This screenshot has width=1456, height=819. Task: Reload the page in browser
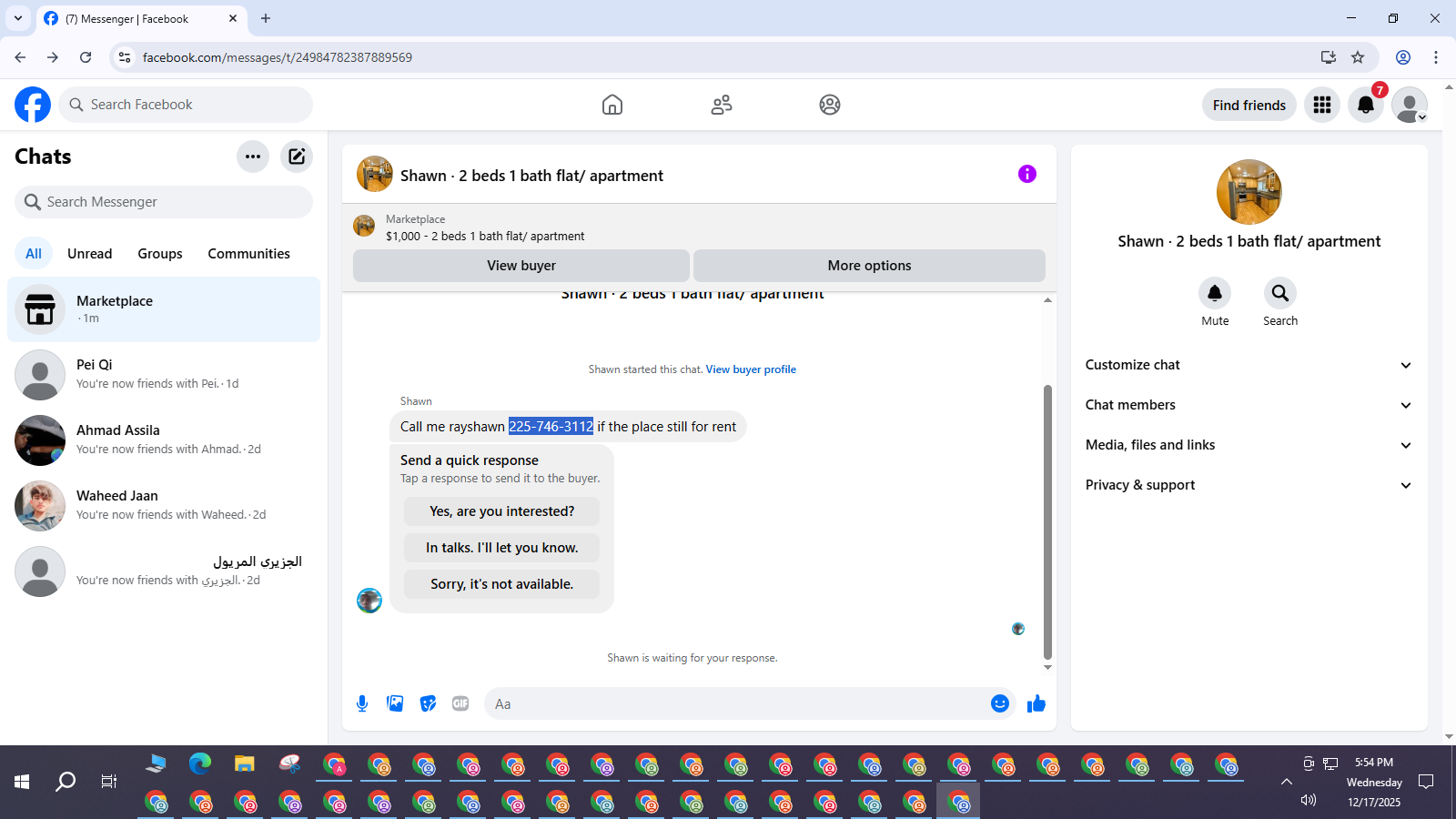point(86,57)
